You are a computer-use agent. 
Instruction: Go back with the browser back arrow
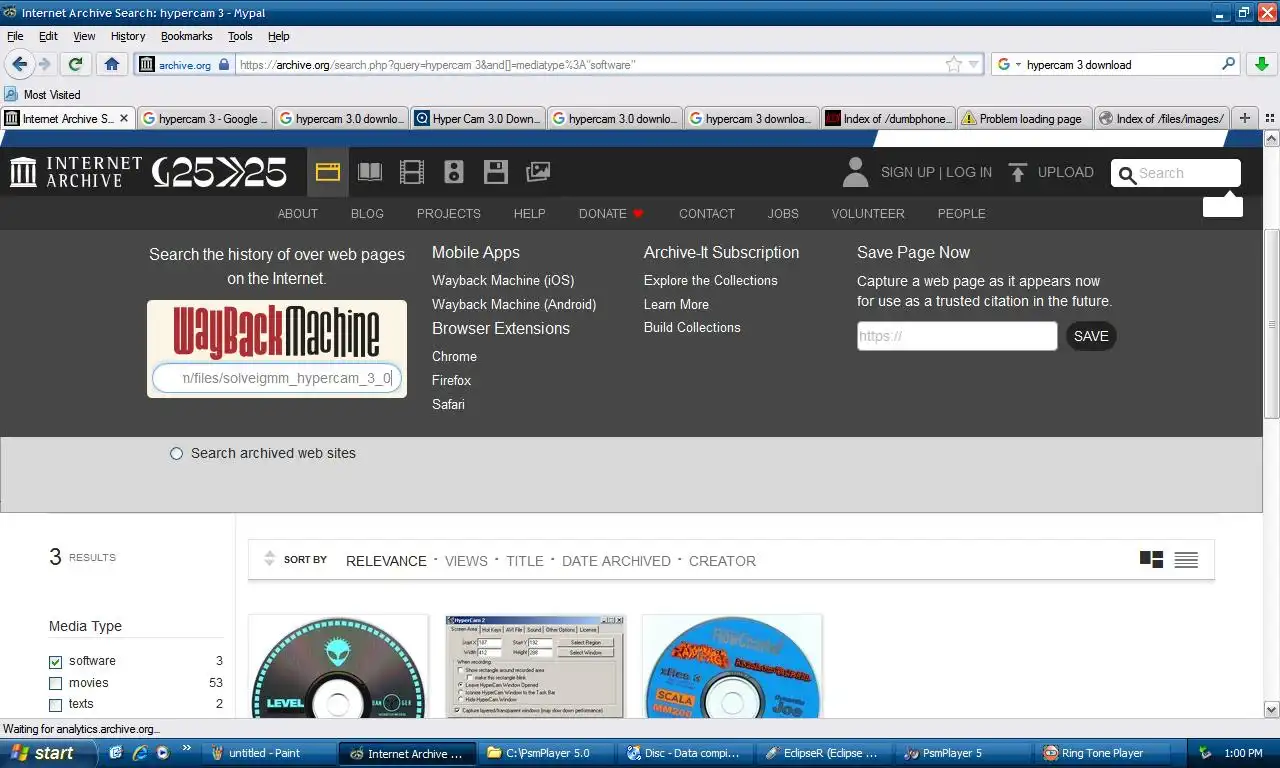(19, 64)
